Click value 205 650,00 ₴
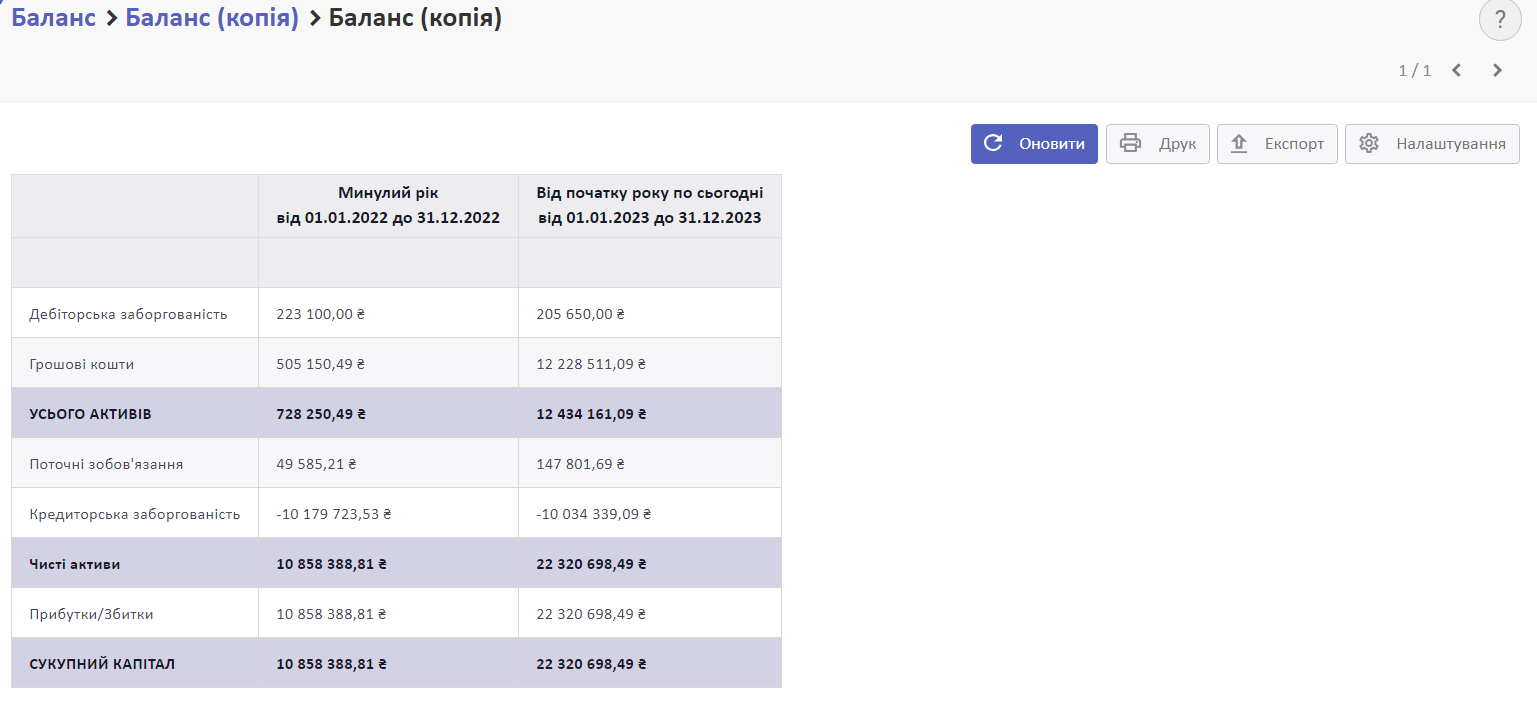The width and height of the screenshot is (1537, 727). 581,314
